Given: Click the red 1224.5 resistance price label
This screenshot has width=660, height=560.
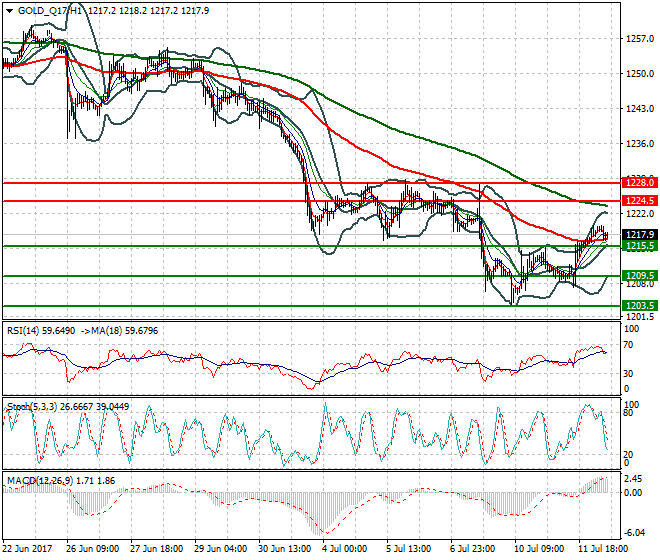Looking at the screenshot, I should tap(639, 200).
